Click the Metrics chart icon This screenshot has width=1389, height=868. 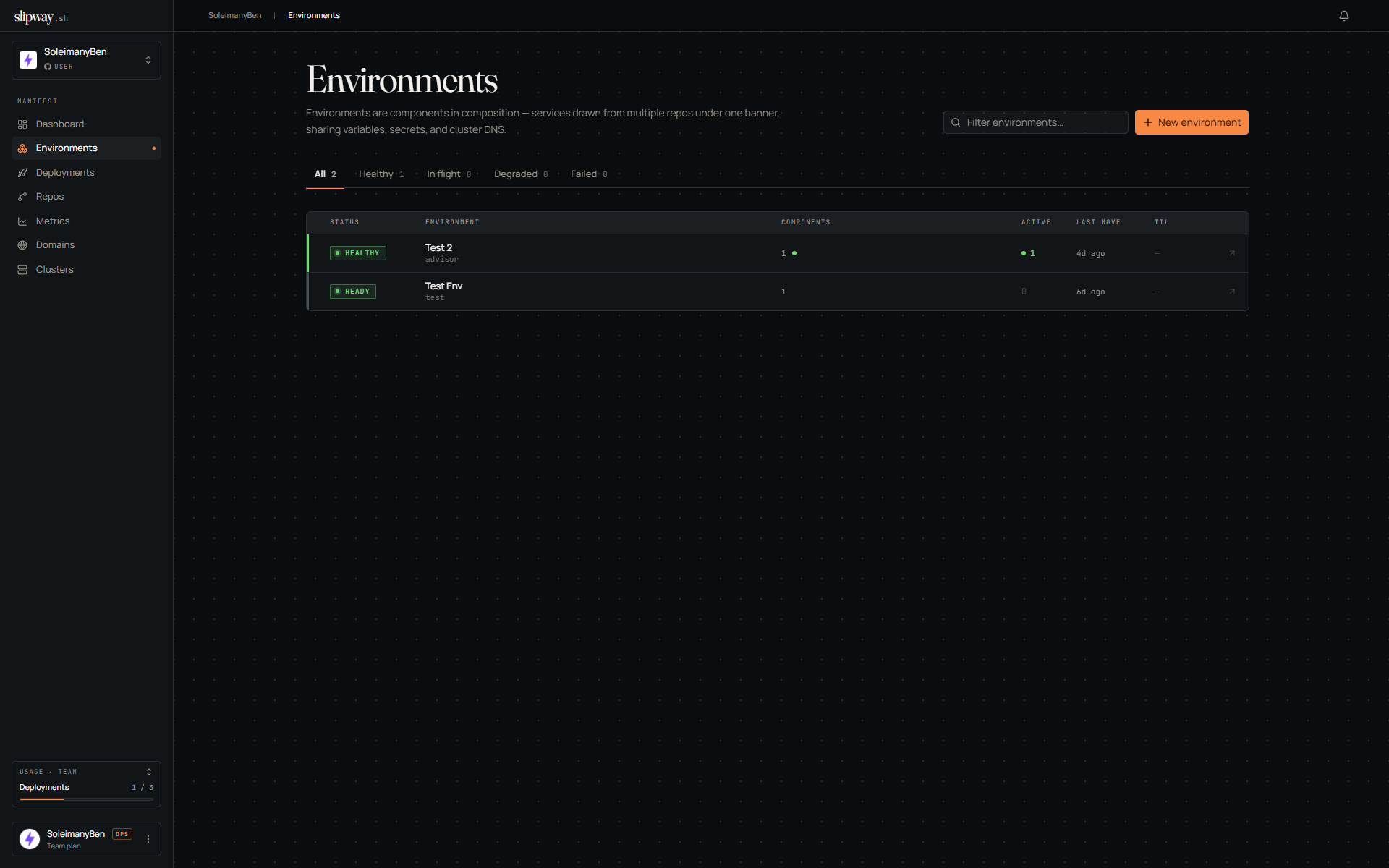click(x=22, y=221)
